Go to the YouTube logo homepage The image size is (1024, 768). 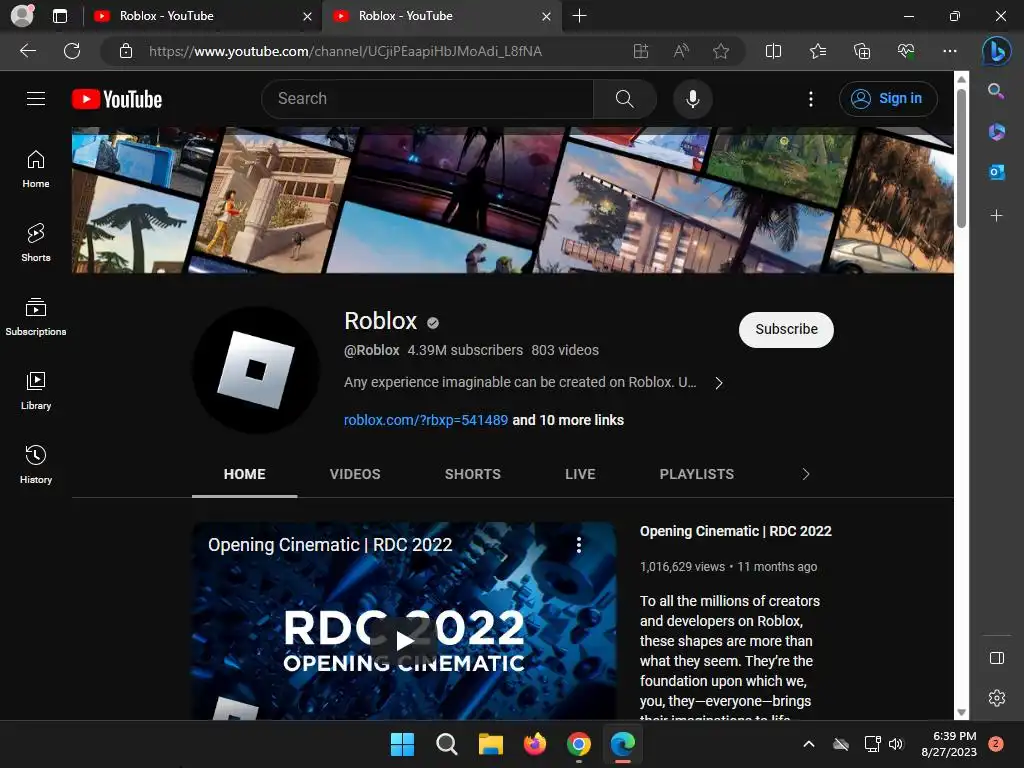click(117, 99)
